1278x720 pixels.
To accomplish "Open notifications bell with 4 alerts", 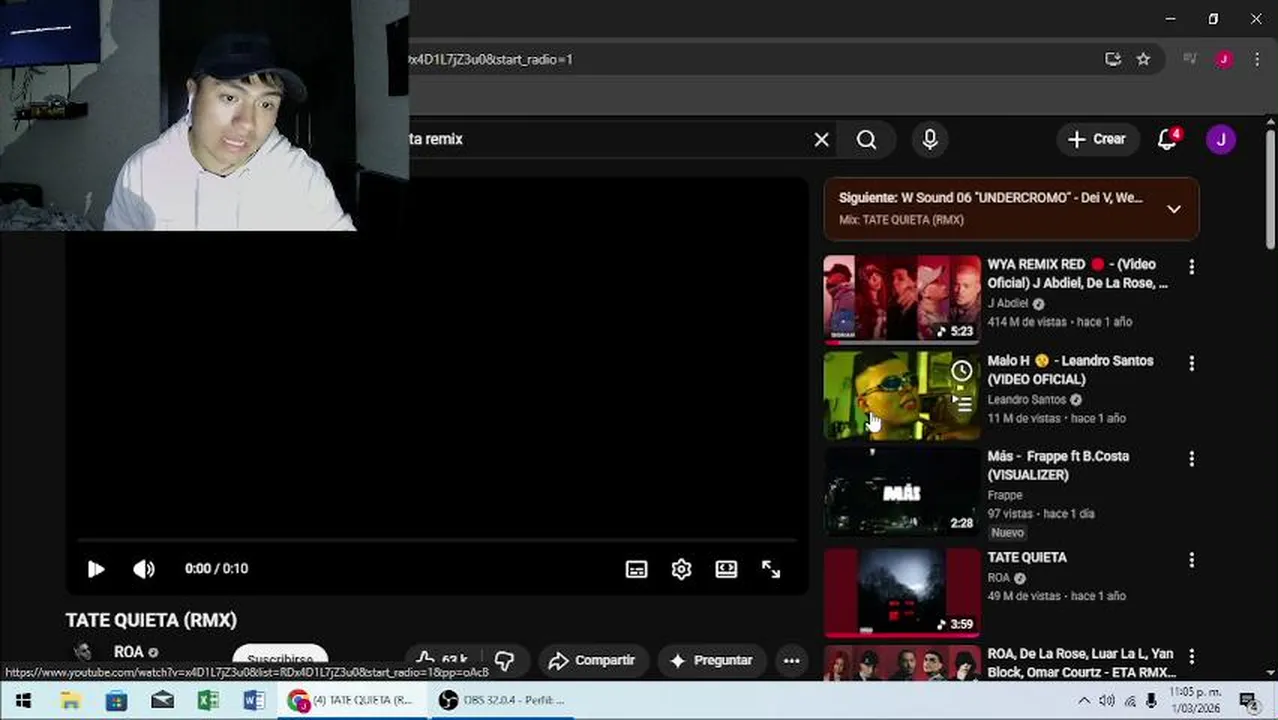I will (x=1168, y=139).
